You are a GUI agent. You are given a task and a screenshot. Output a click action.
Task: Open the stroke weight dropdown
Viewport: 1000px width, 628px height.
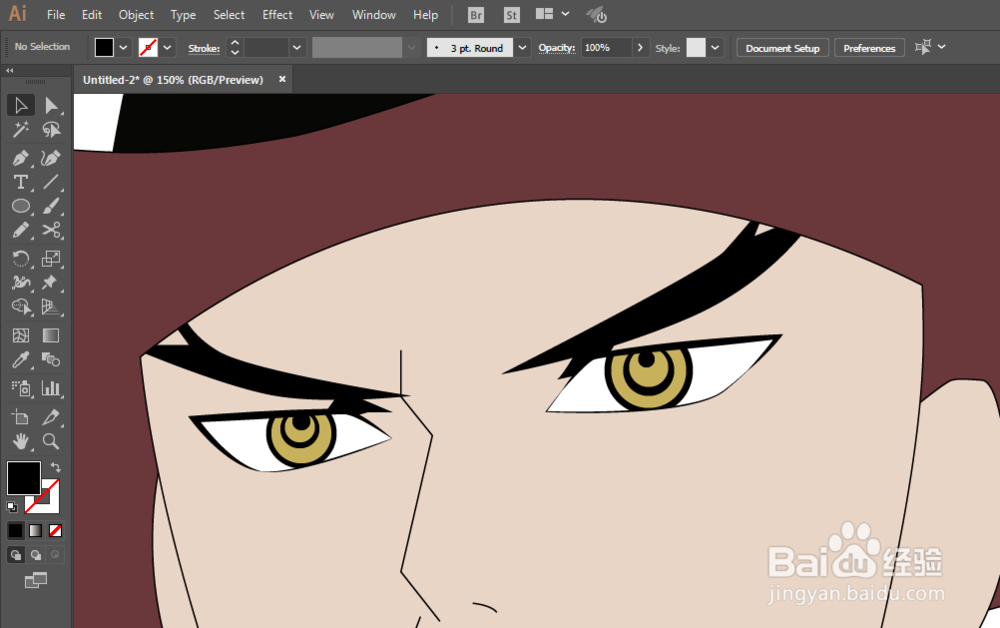click(297, 48)
